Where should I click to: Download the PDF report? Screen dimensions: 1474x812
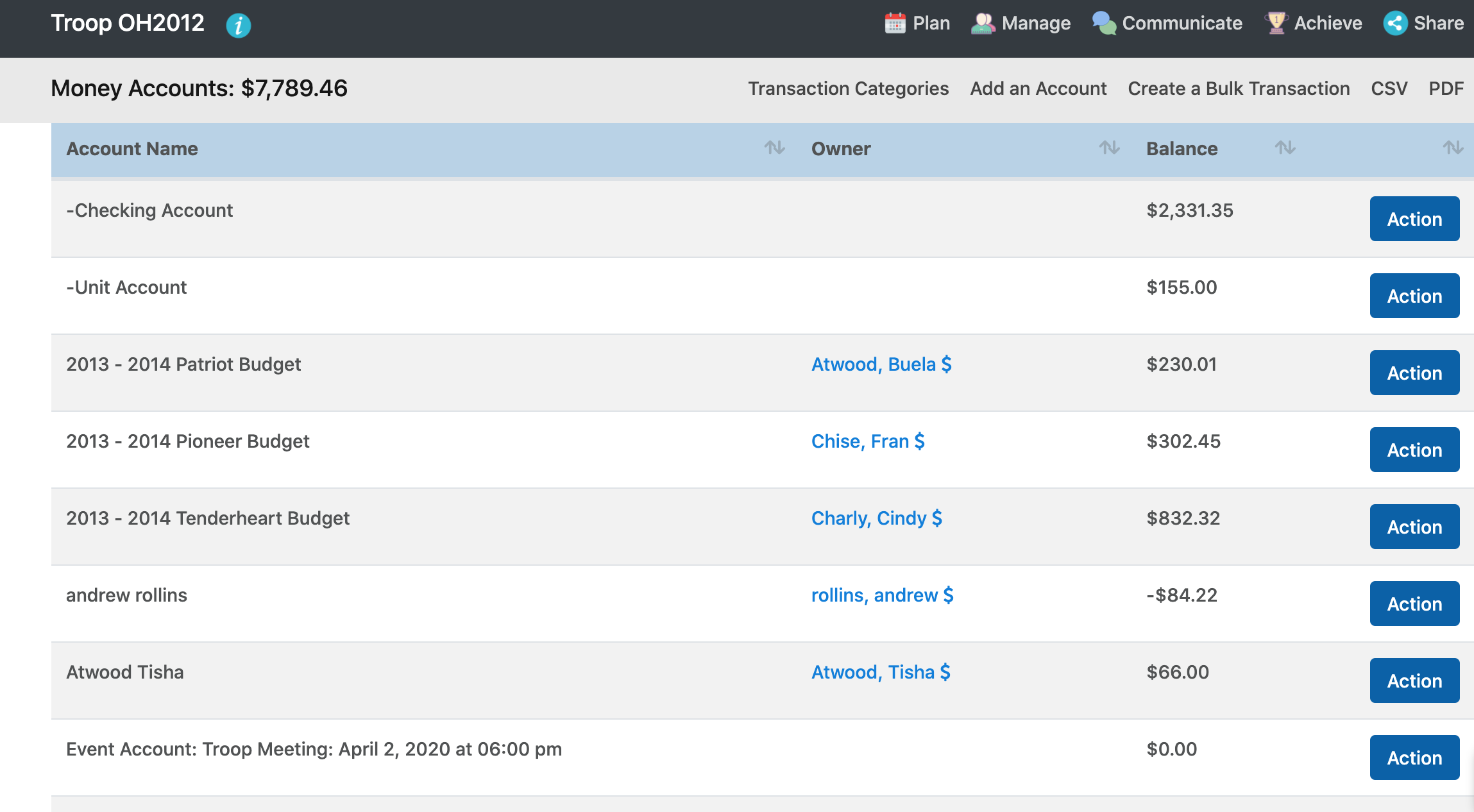coord(1446,89)
